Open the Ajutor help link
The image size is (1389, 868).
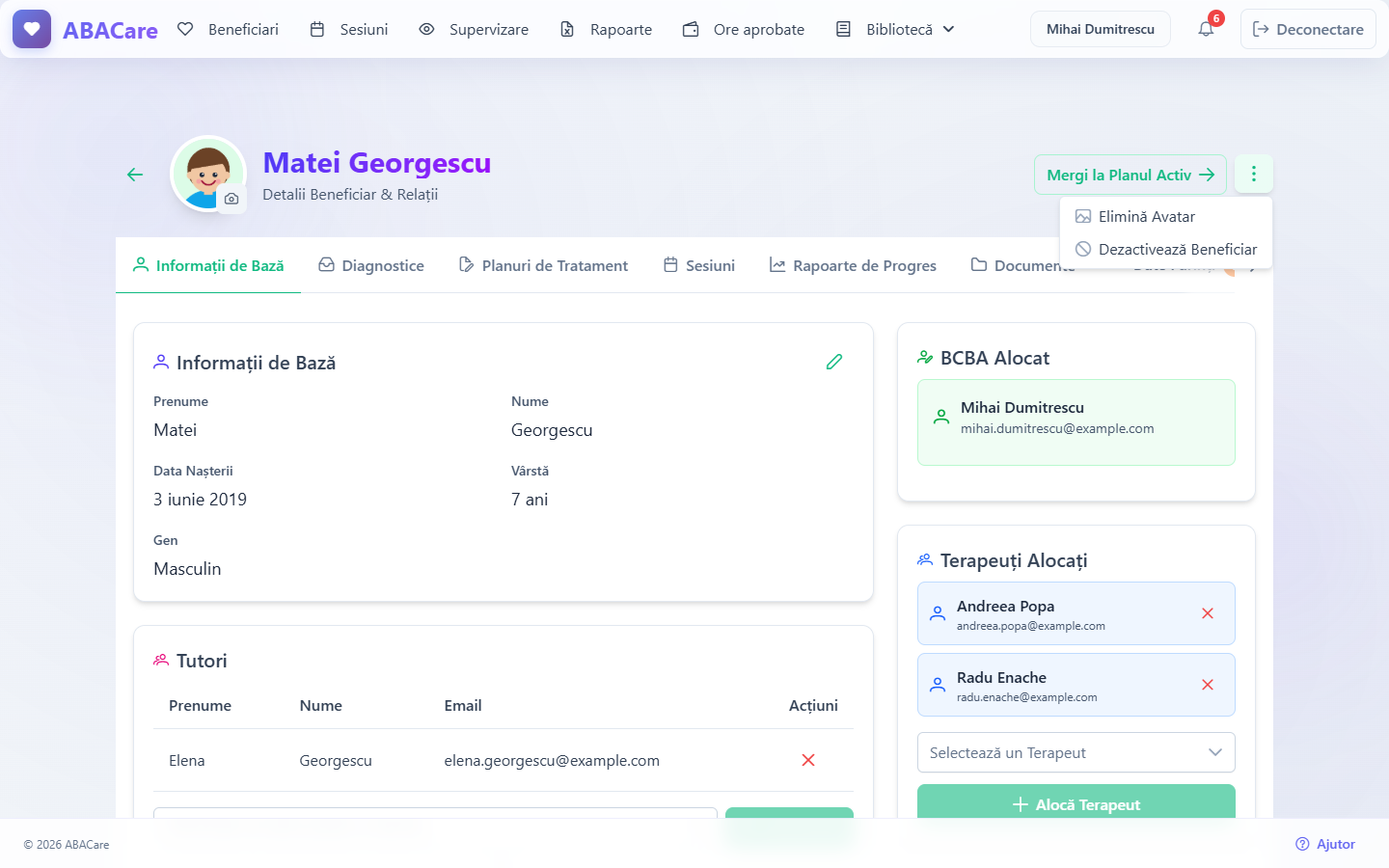point(1325,844)
